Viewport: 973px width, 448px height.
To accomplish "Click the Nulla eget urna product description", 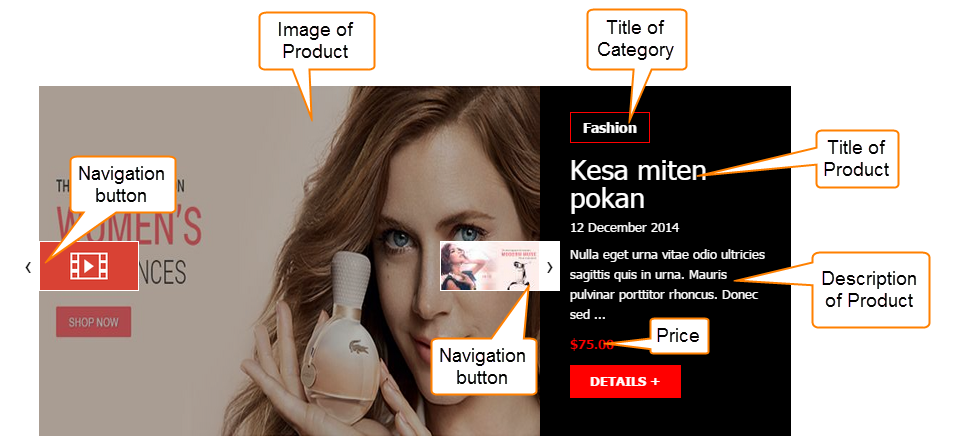I will [667, 284].
